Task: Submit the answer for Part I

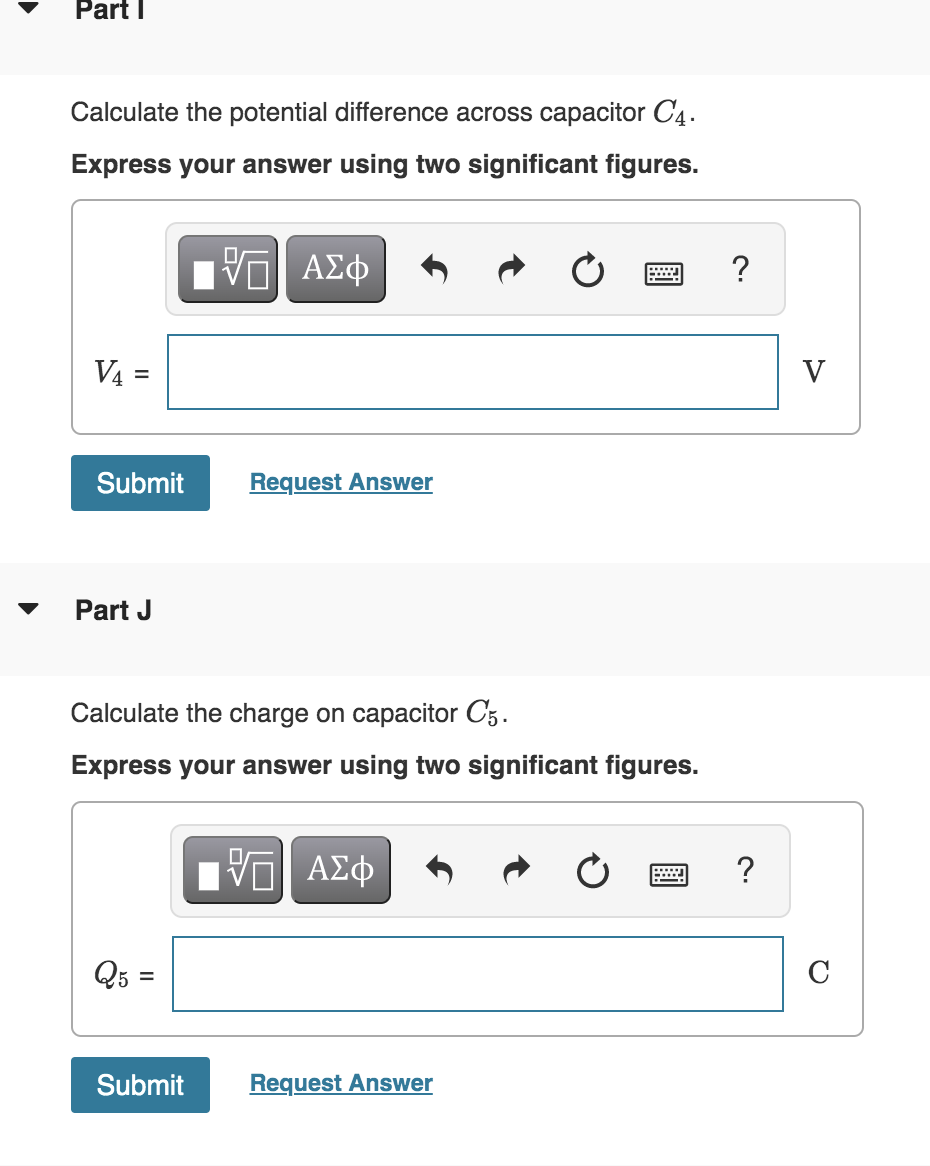Action: [140, 482]
